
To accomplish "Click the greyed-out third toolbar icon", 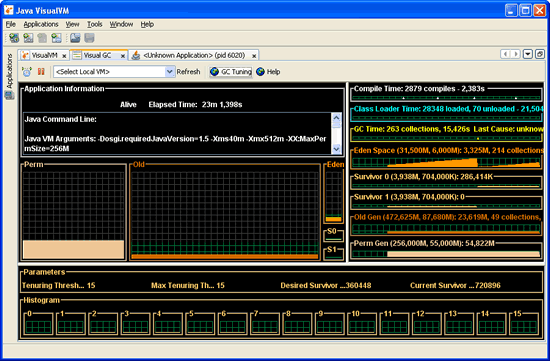I will [x=42, y=38].
